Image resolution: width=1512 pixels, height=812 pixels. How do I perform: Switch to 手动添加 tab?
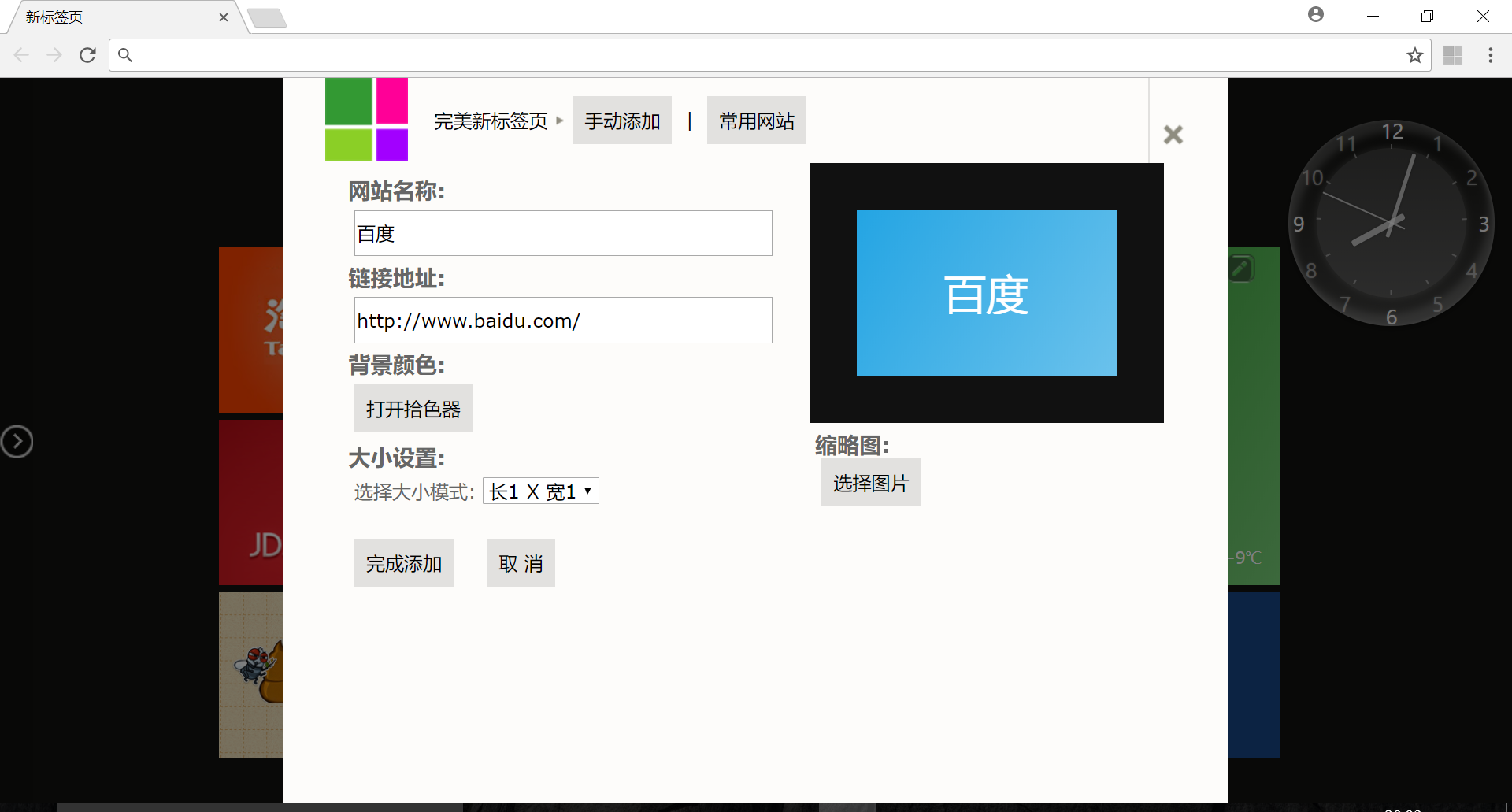[622, 121]
